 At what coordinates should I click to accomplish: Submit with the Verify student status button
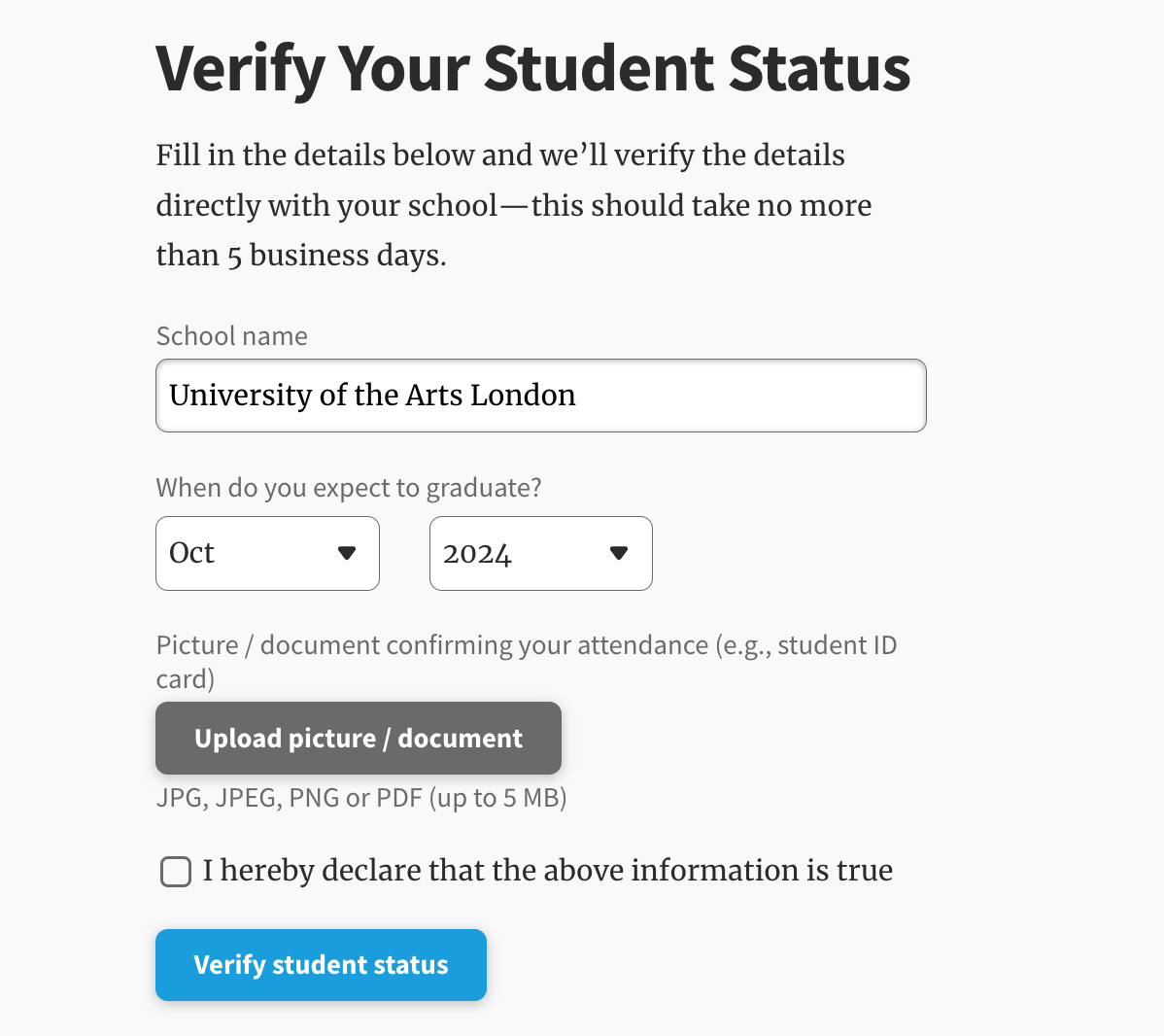pos(321,965)
